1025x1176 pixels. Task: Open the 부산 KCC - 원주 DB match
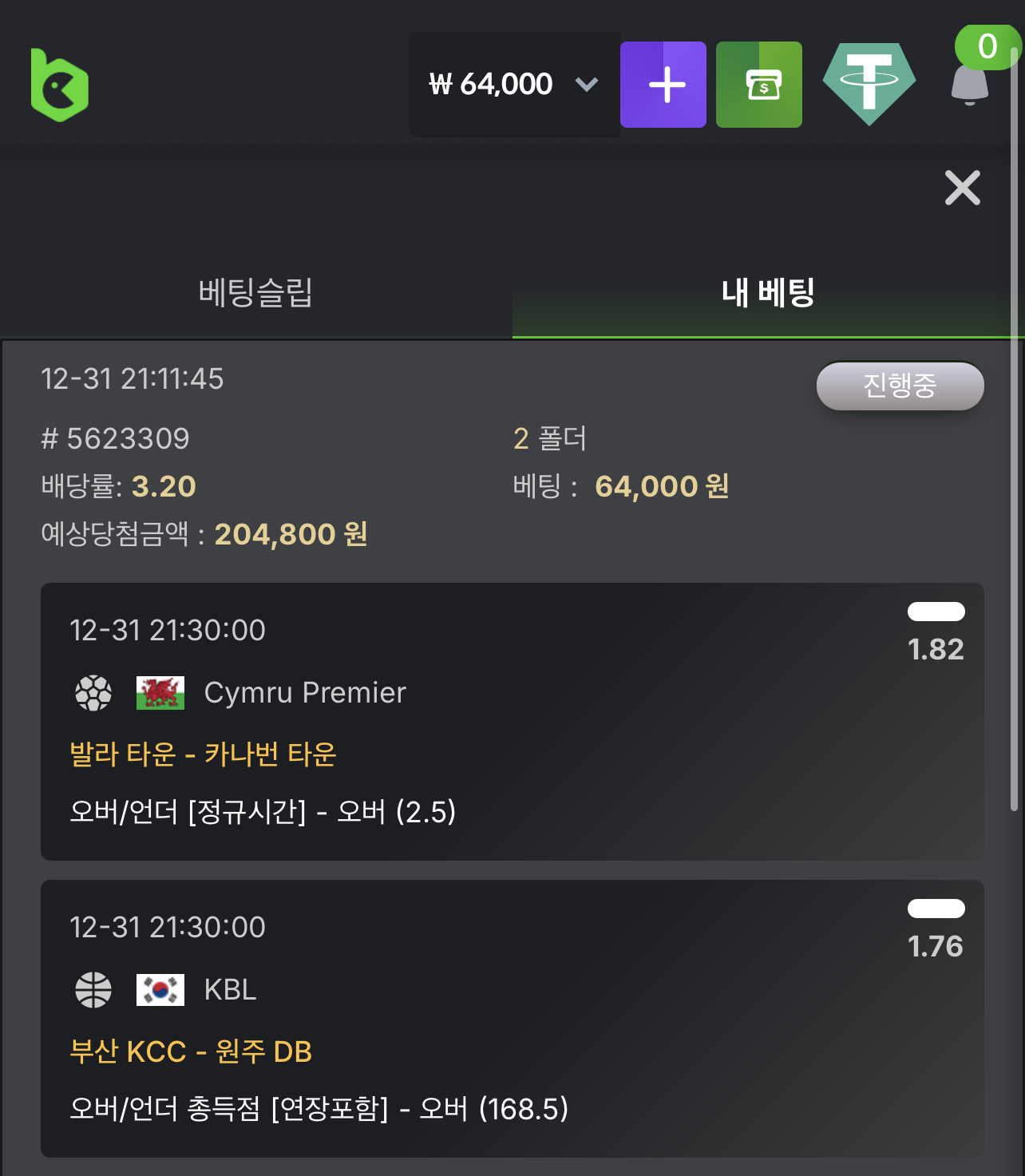click(x=191, y=1051)
